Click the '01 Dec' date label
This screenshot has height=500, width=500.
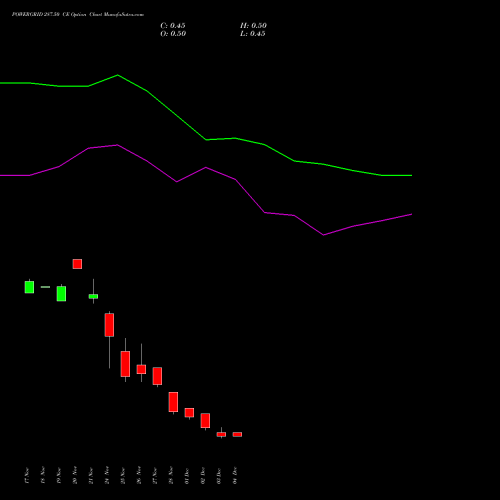[x=187, y=476]
